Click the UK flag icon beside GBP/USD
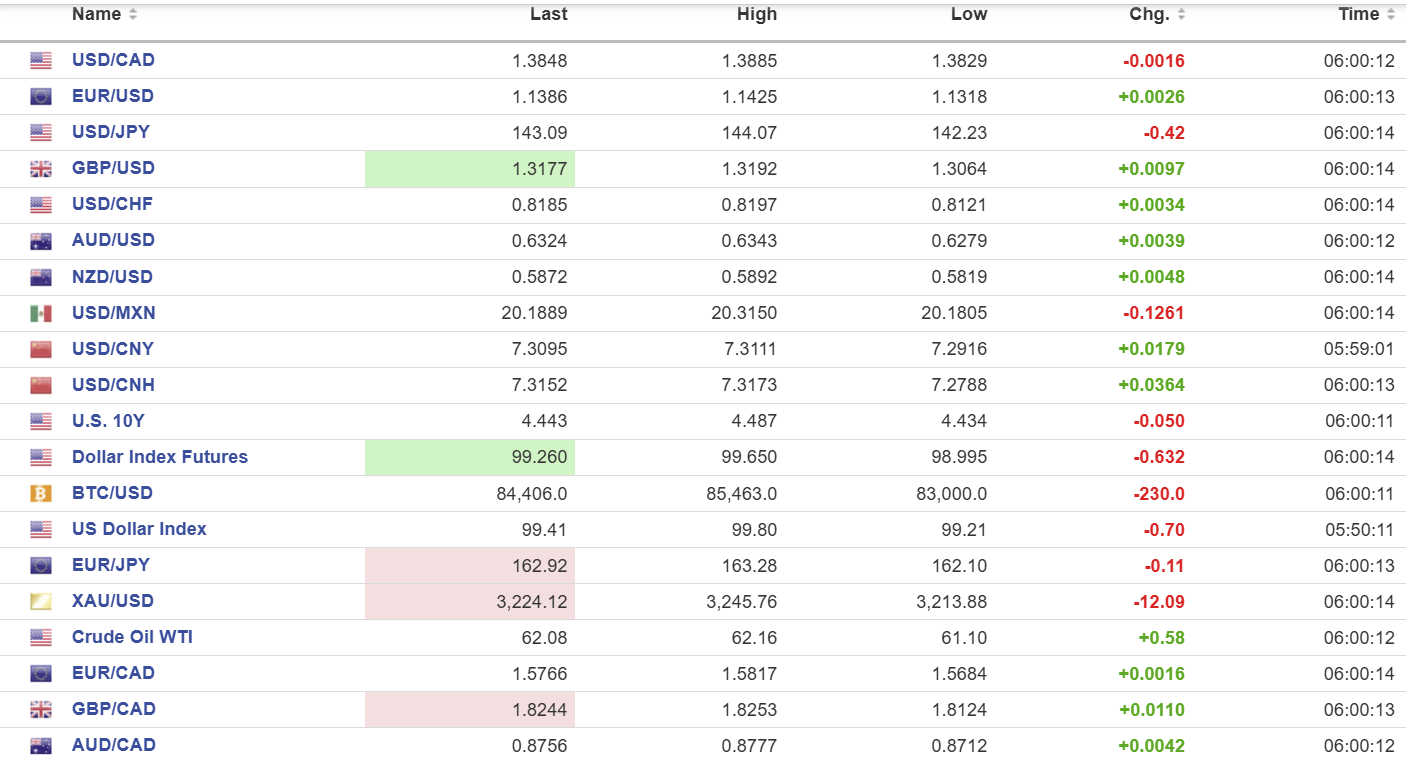Viewport: 1406px width, 760px height. coord(40,169)
